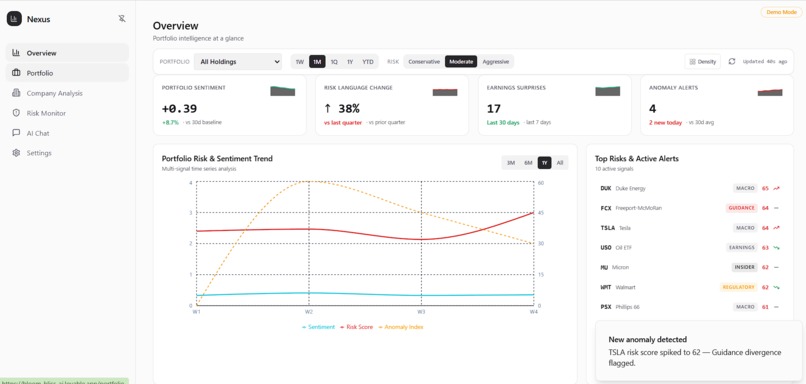Open Overview in the sidebar

(67, 53)
